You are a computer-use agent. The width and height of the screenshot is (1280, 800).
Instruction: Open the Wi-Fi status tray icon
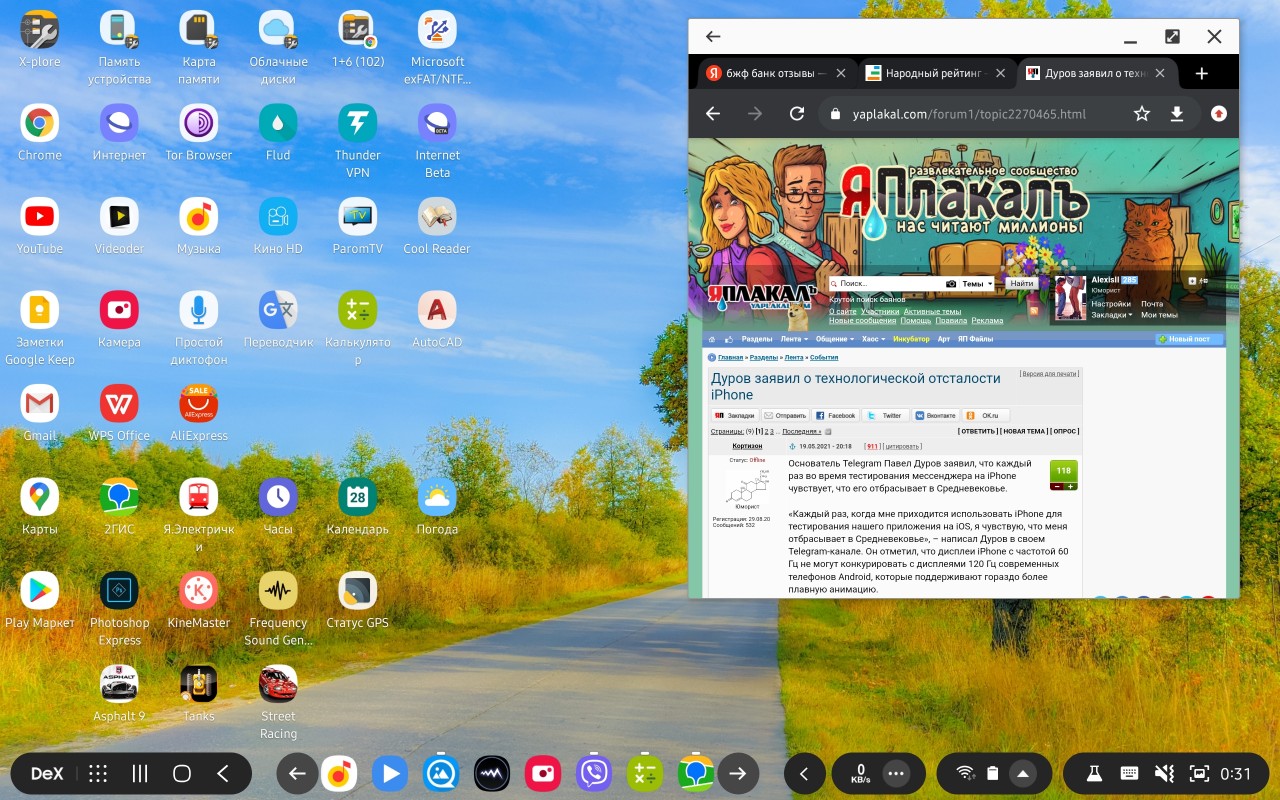[965, 773]
